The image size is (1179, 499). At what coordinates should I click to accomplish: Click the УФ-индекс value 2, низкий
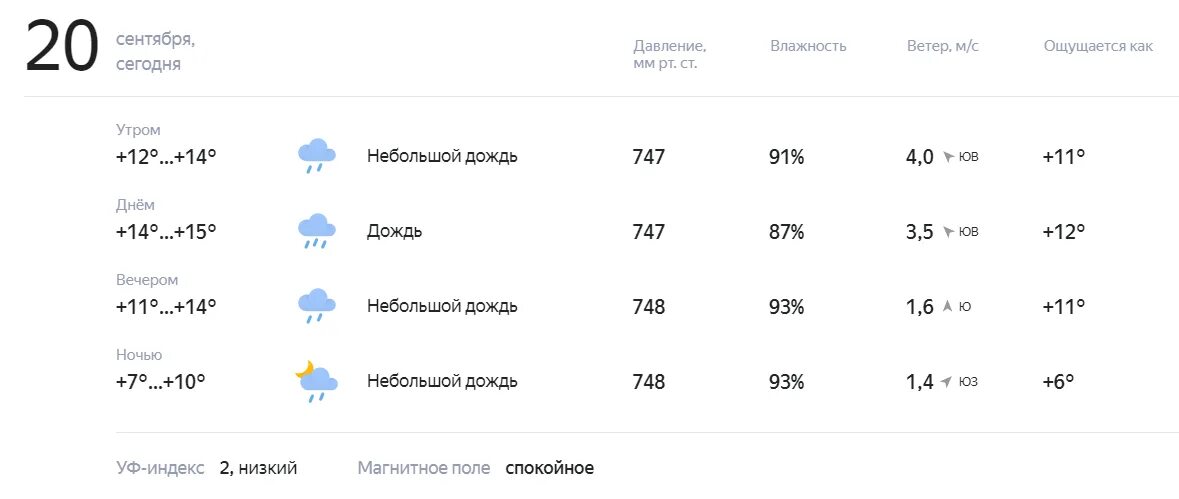point(259,468)
